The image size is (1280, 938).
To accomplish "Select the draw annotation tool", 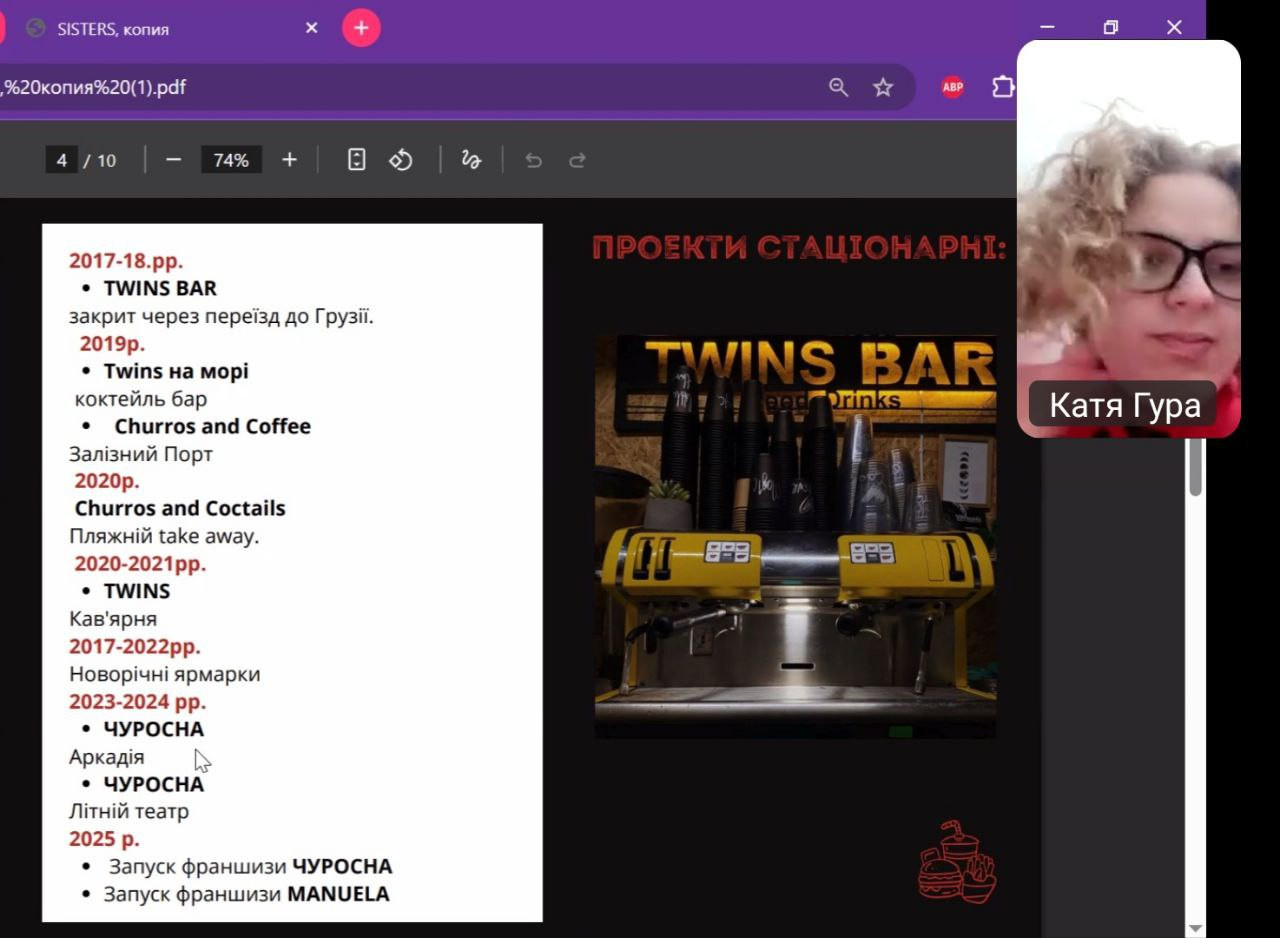I will 471,160.
